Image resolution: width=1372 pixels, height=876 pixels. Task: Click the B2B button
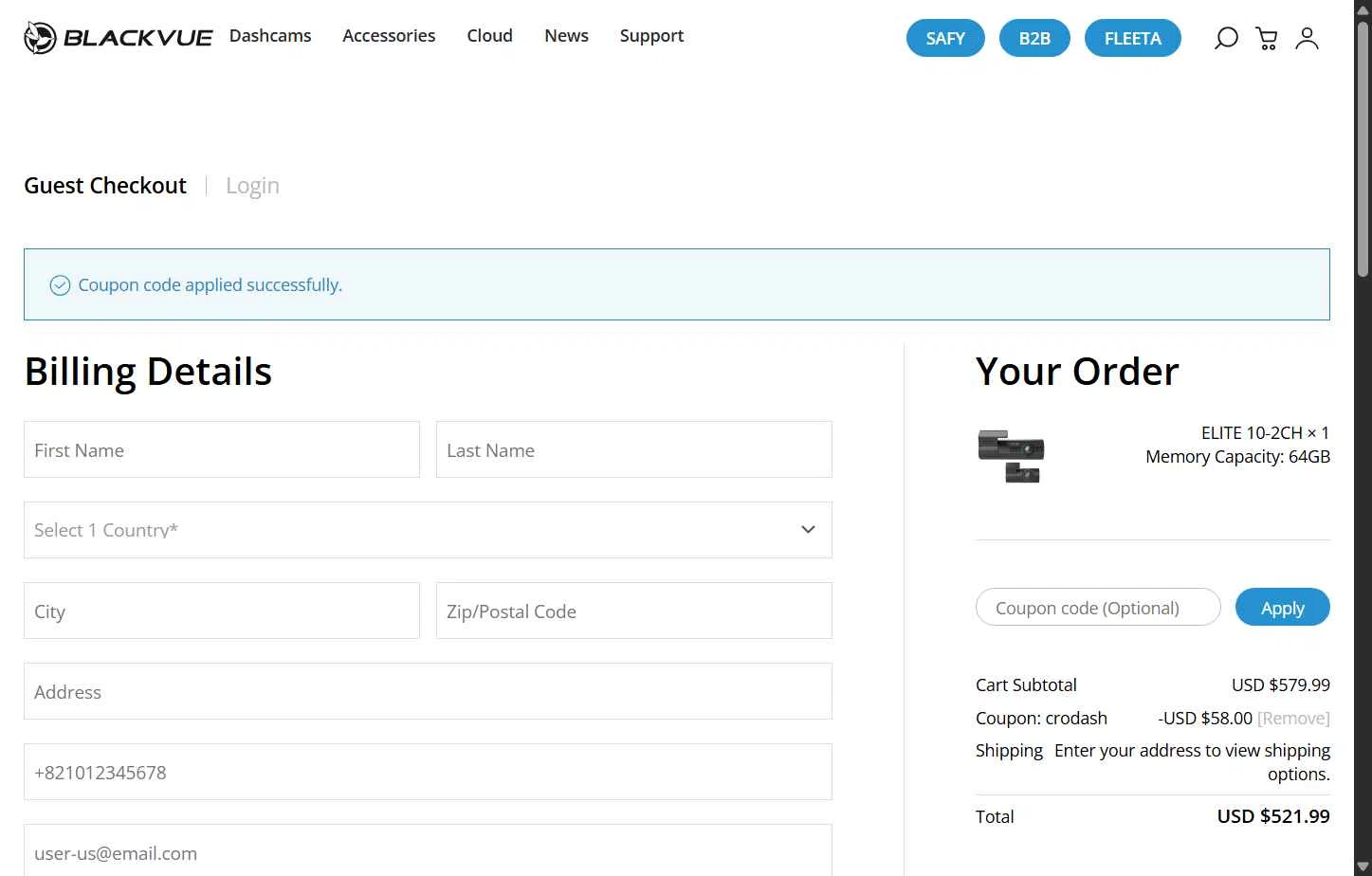pos(1034,38)
